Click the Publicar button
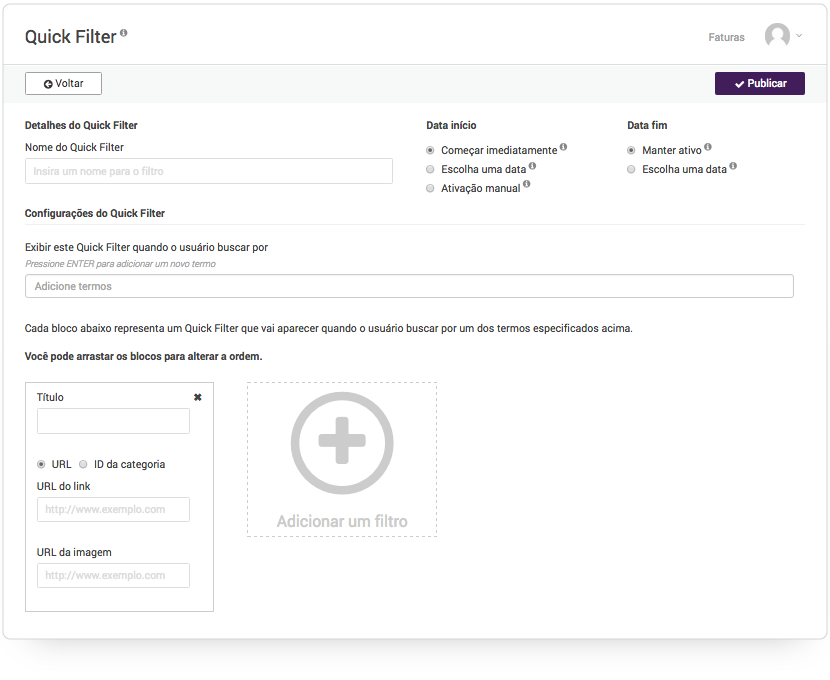Screen dimensions: 830x680 (760, 84)
